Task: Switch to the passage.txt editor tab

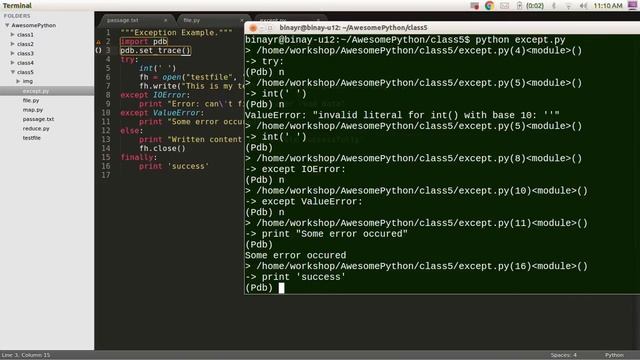Action: (x=122, y=20)
